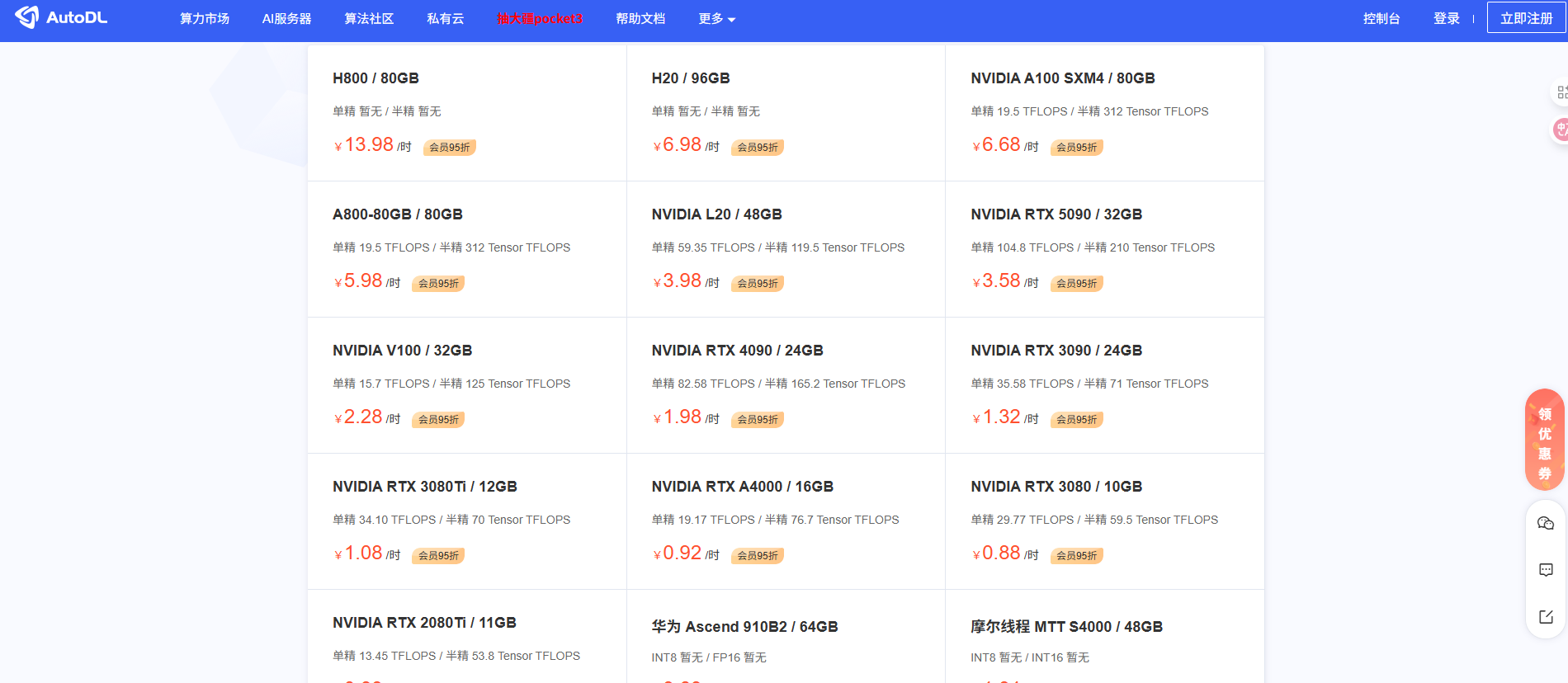Select the NVIDIA RTX 3090 / 24GB title
Viewport: 1568px width, 683px height.
[x=1056, y=351]
